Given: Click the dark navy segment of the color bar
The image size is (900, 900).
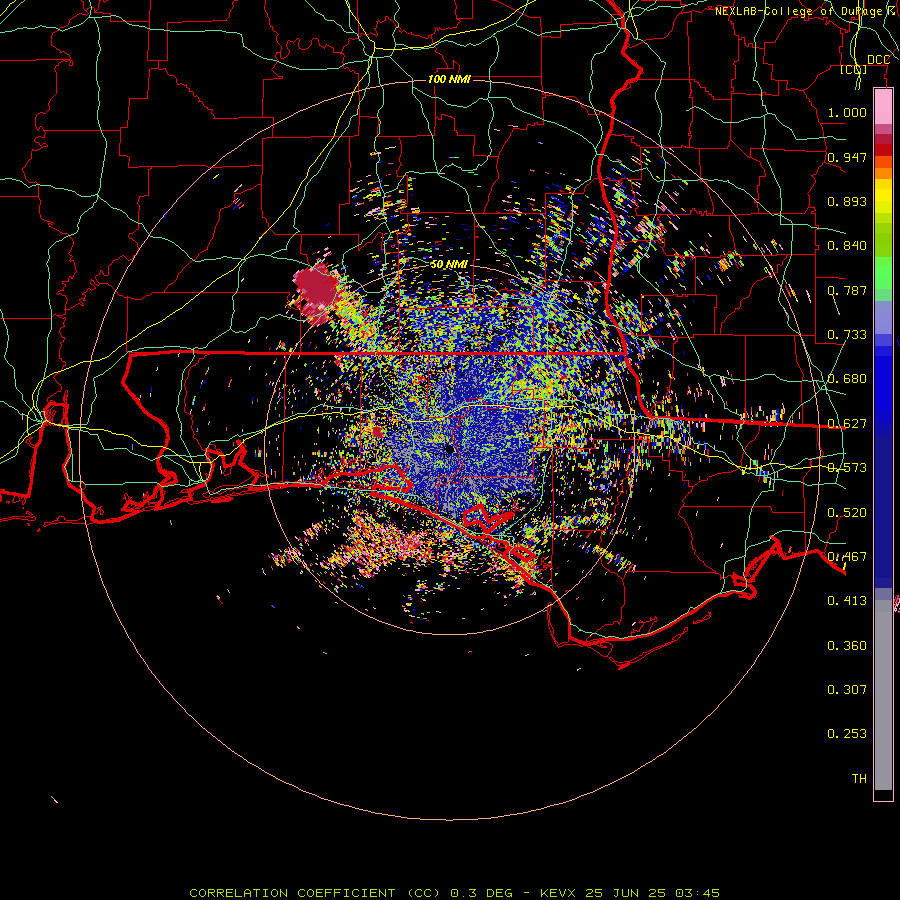Looking at the screenshot, I should coord(883,511).
